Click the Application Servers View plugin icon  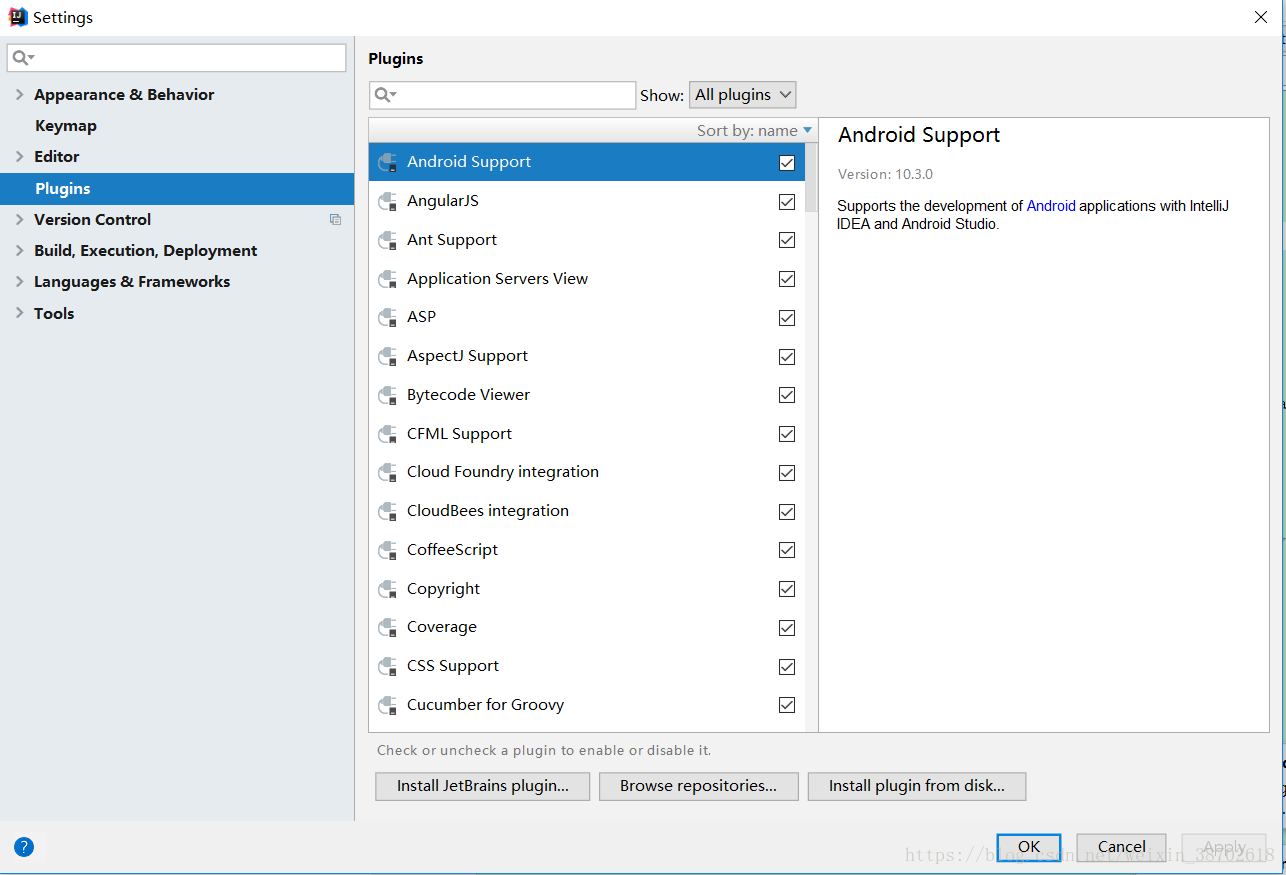[x=388, y=279]
